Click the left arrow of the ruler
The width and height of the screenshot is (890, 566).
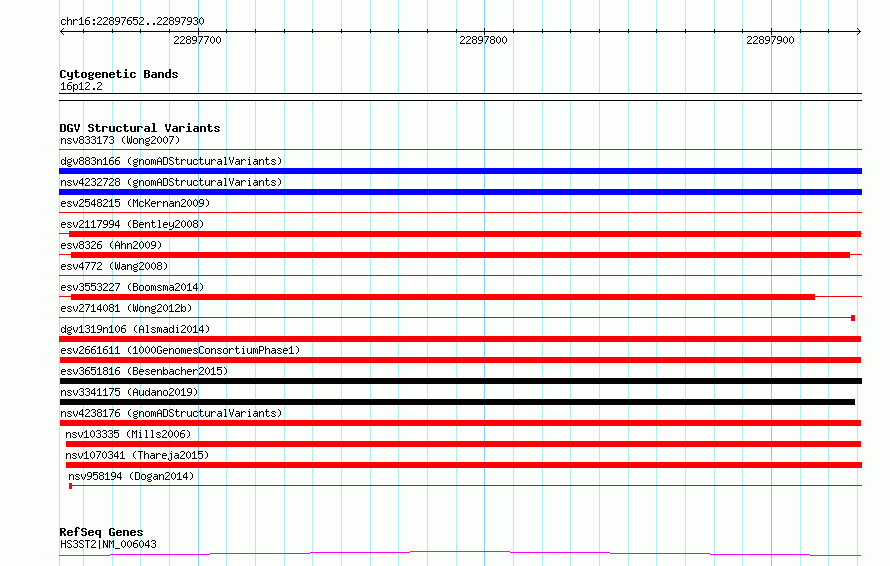(62, 31)
